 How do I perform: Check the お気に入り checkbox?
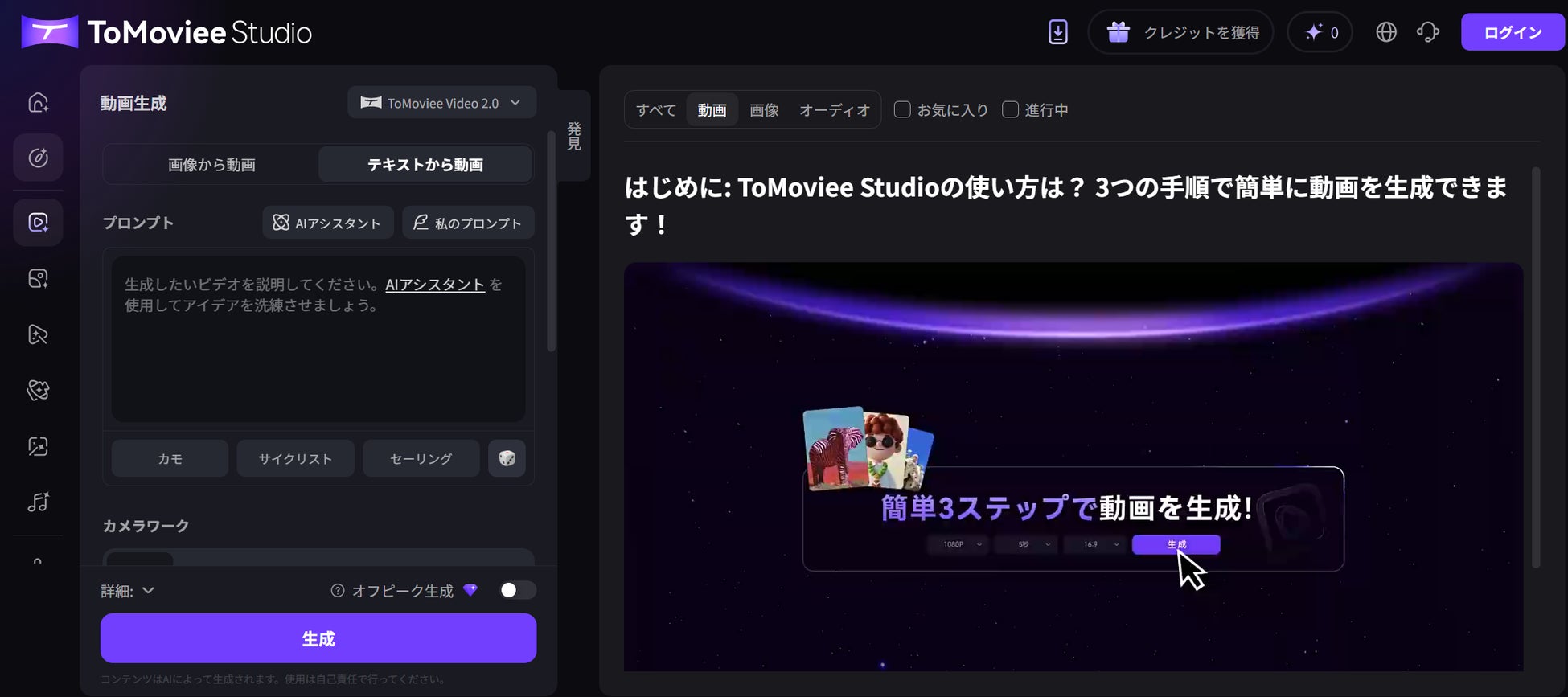[x=902, y=109]
